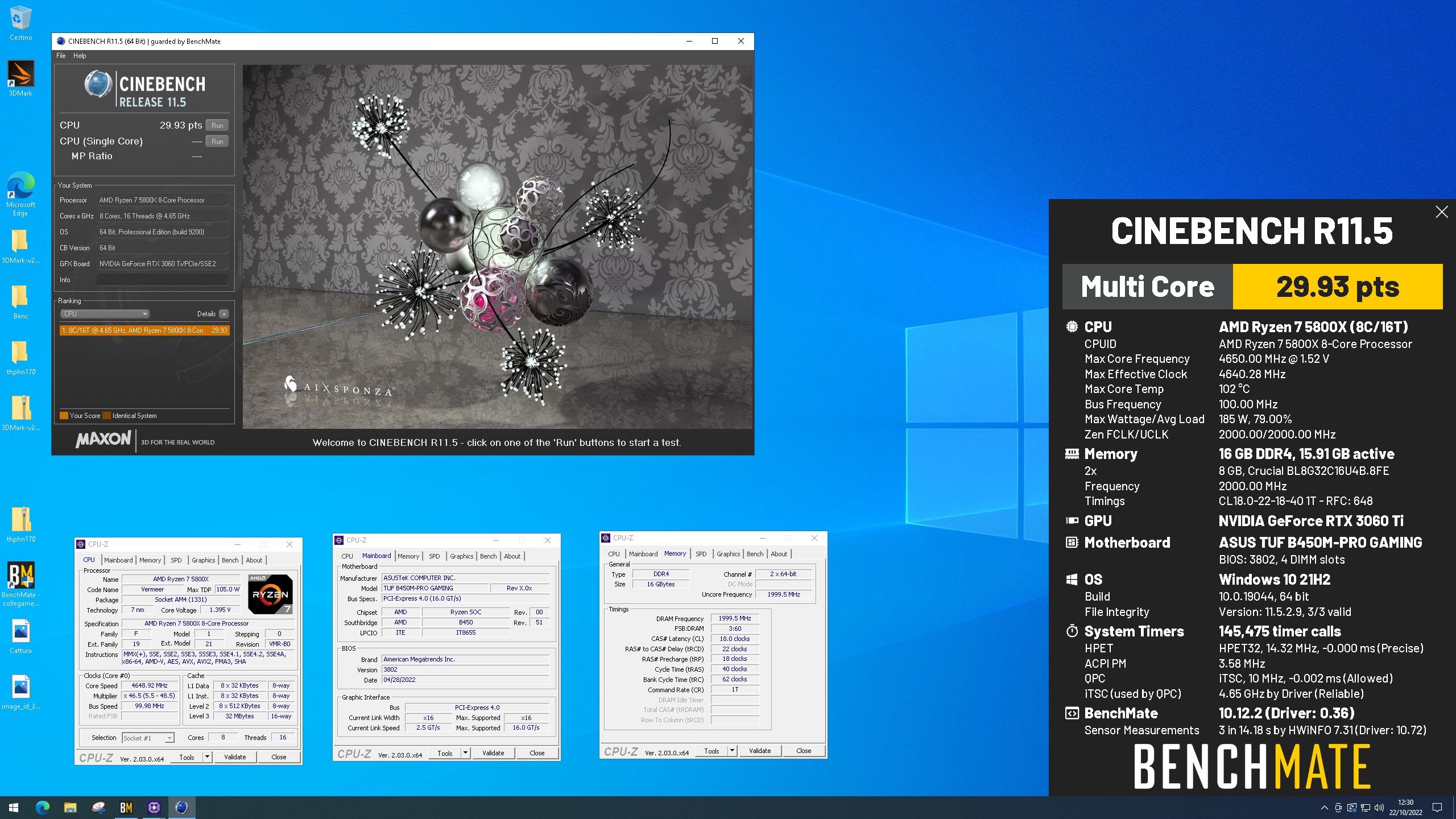Click Tools button in first CPU-Z window
The image size is (1456, 819).
click(x=187, y=757)
